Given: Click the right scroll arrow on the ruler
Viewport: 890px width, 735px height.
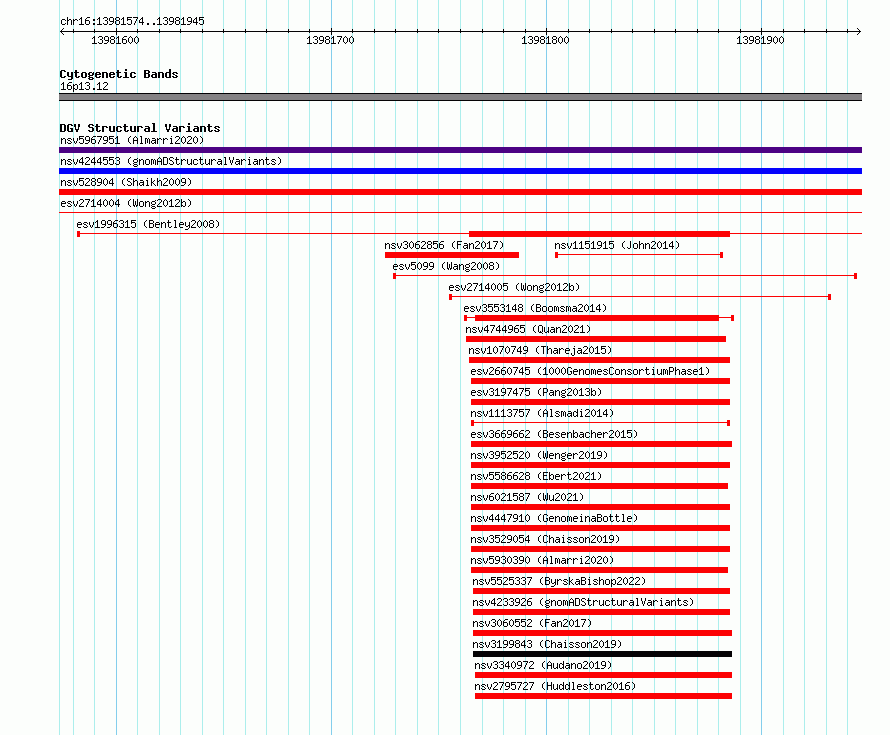Looking at the screenshot, I should (858, 31).
